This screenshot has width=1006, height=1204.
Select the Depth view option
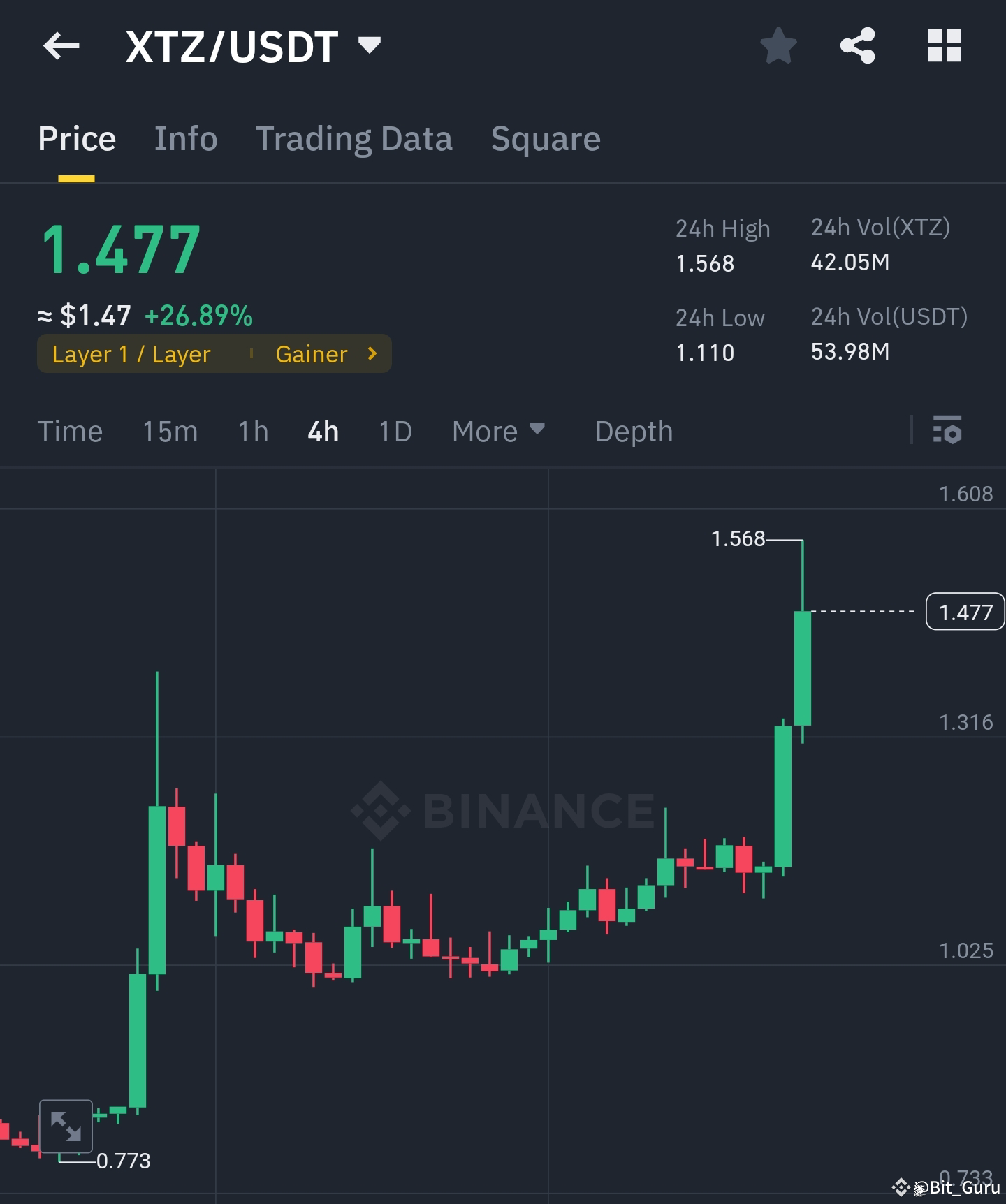[633, 432]
